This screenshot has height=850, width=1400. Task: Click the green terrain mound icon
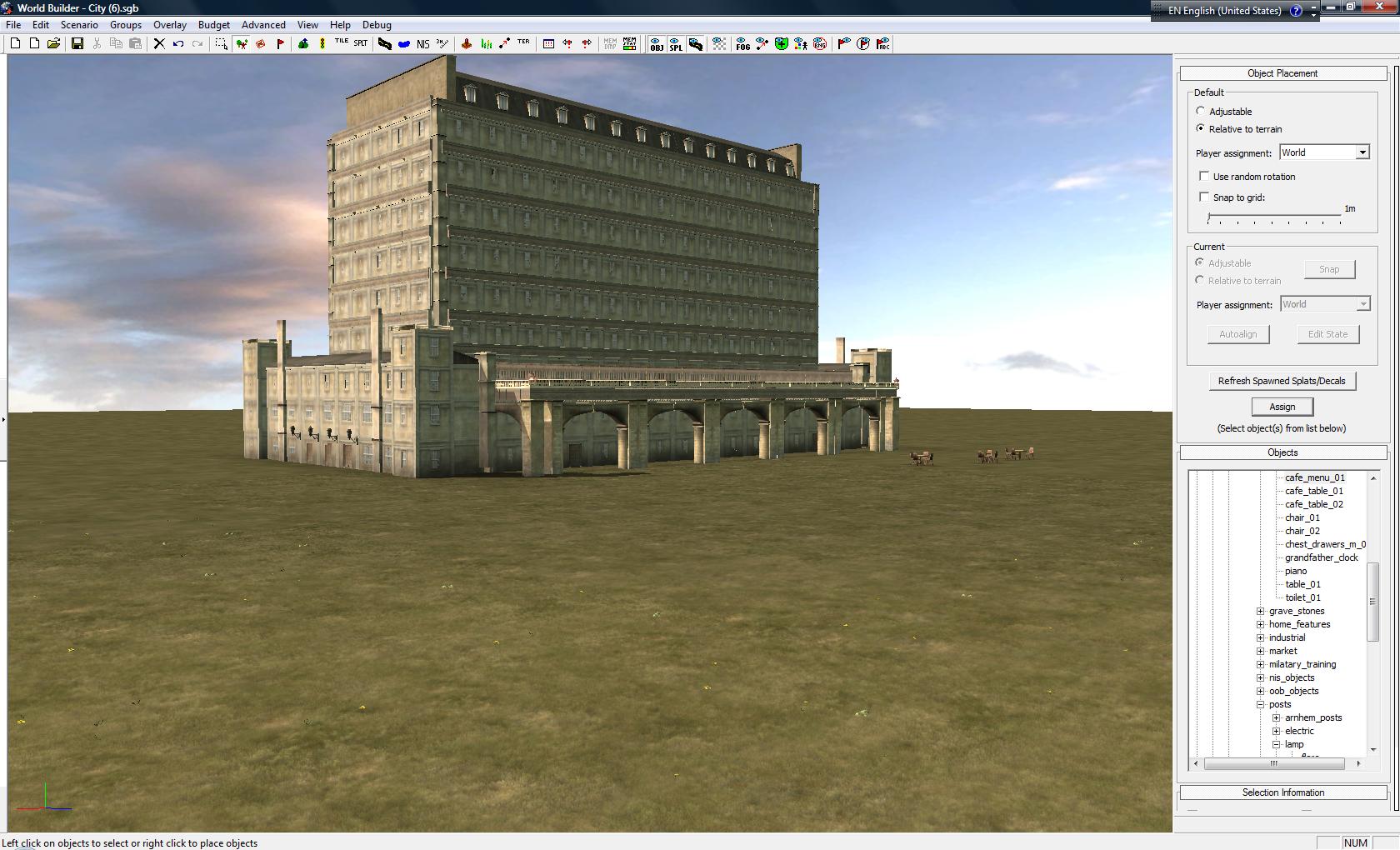click(x=303, y=44)
